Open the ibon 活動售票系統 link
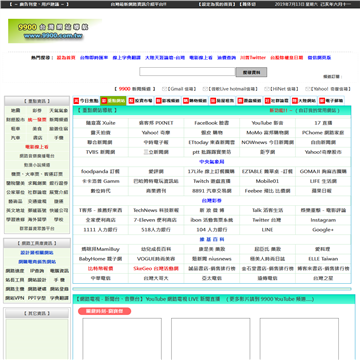Screen dimensions: 360x360 pos(212,220)
